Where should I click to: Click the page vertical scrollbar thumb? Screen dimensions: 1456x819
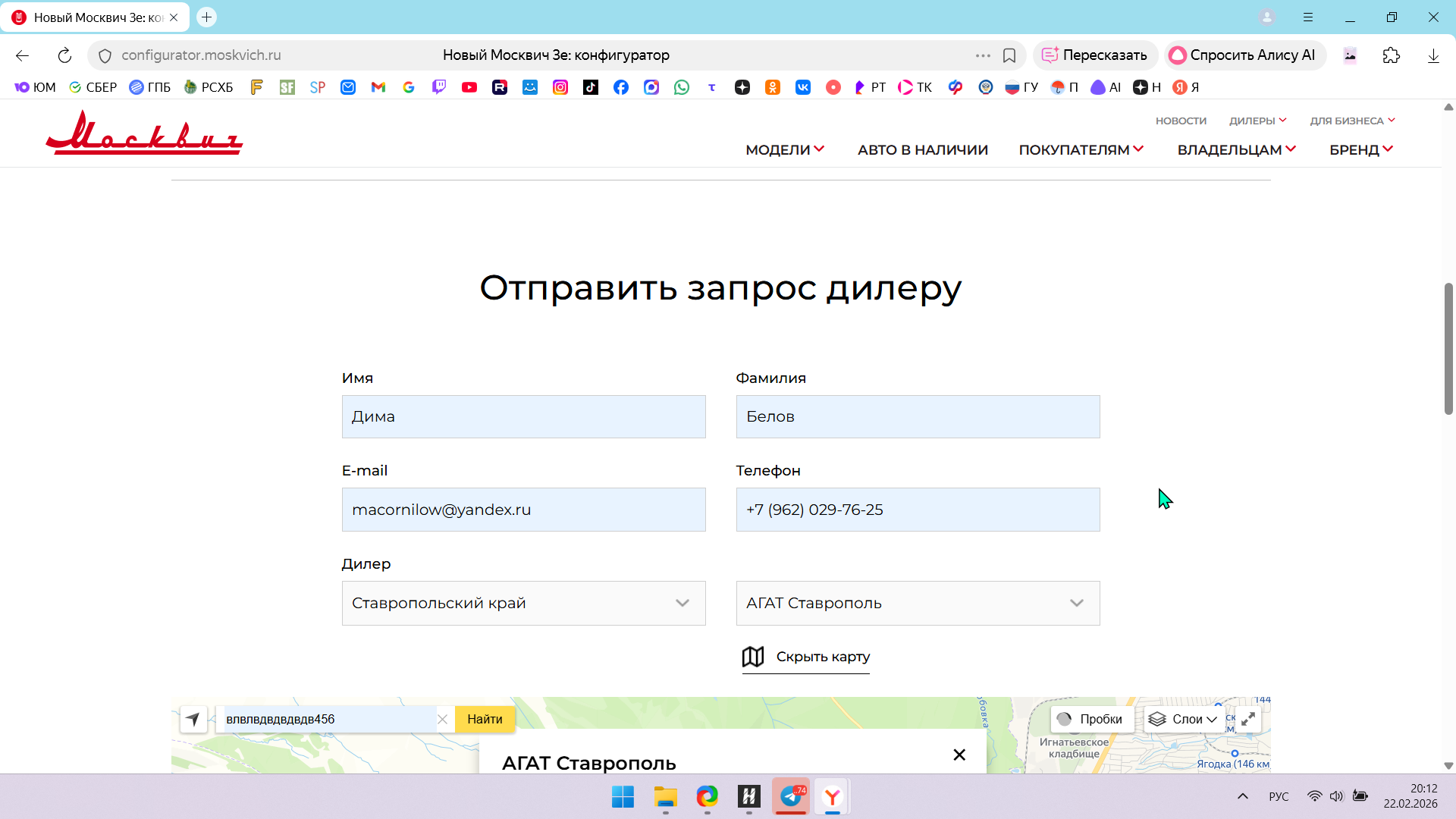pyautogui.click(x=1448, y=349)
